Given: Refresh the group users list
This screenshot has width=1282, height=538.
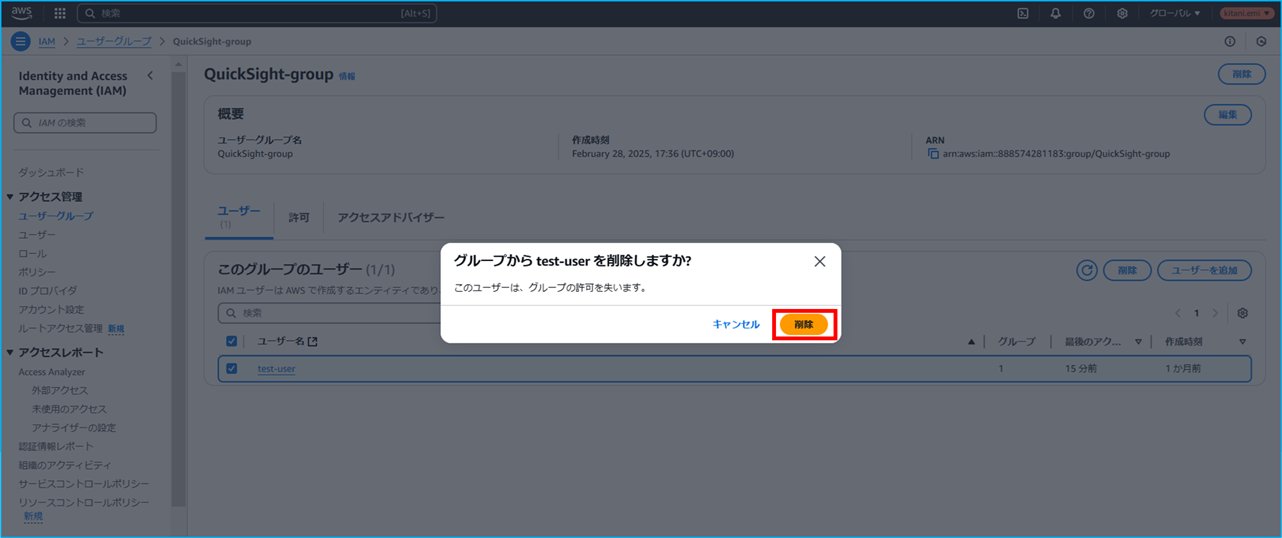Looking at the screenshot, I should click(x=1087, y=270).
